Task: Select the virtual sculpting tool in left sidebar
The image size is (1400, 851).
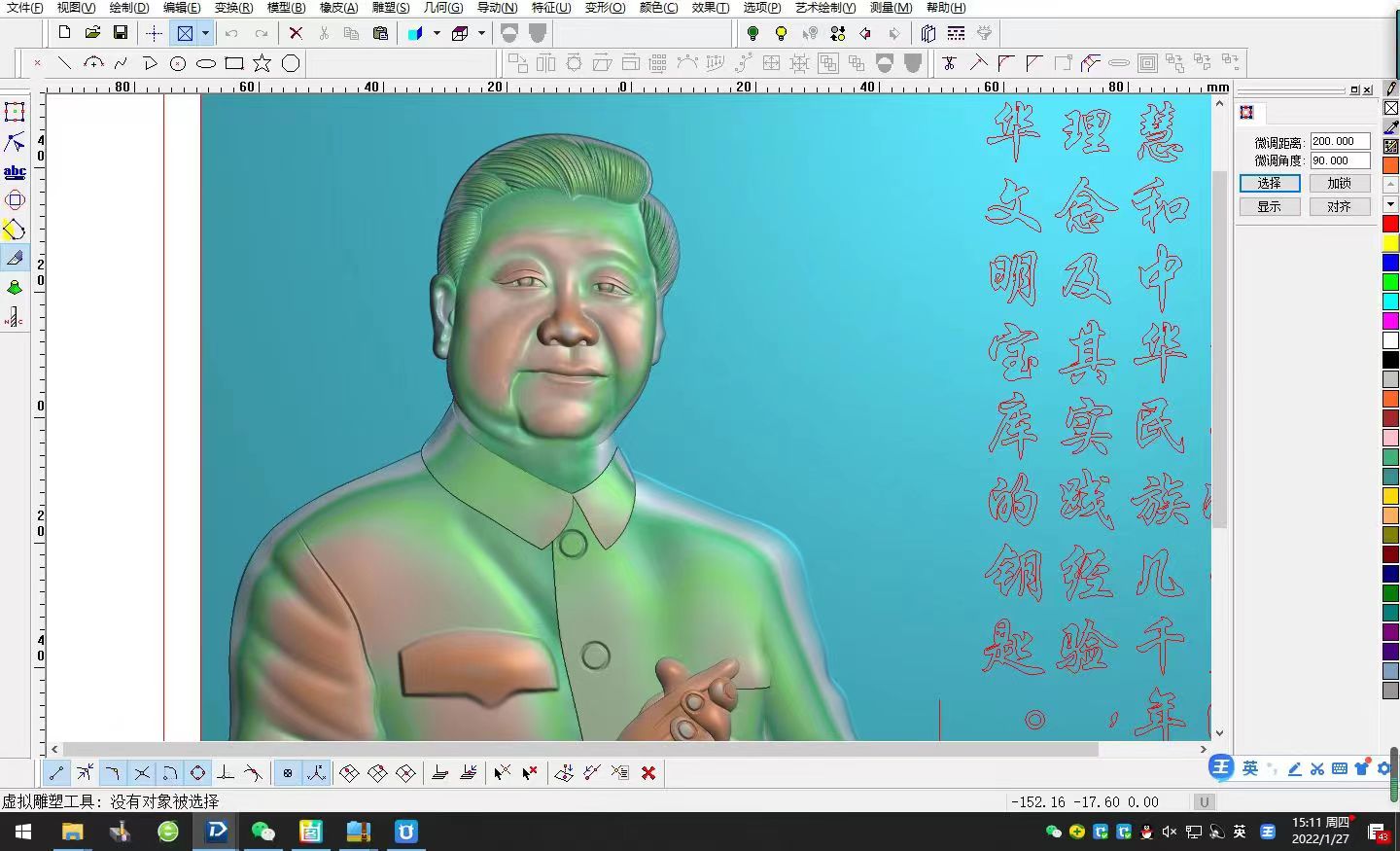Action: [x=15, y=258]
